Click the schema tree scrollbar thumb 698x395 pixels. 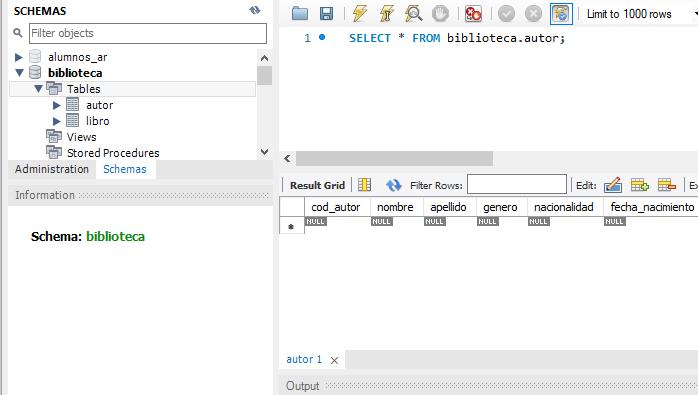pyautogui.click(x=264, y=75)
